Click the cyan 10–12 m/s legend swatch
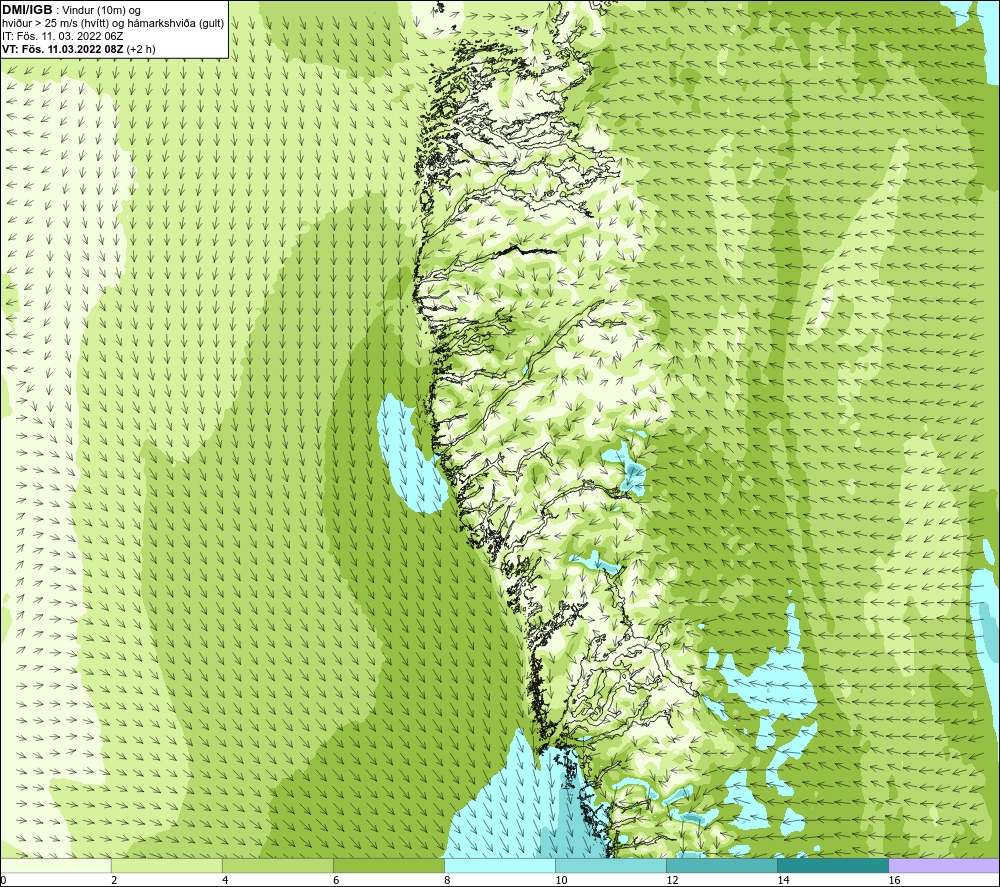The image size is (1000, 887). tap(611, 865)
